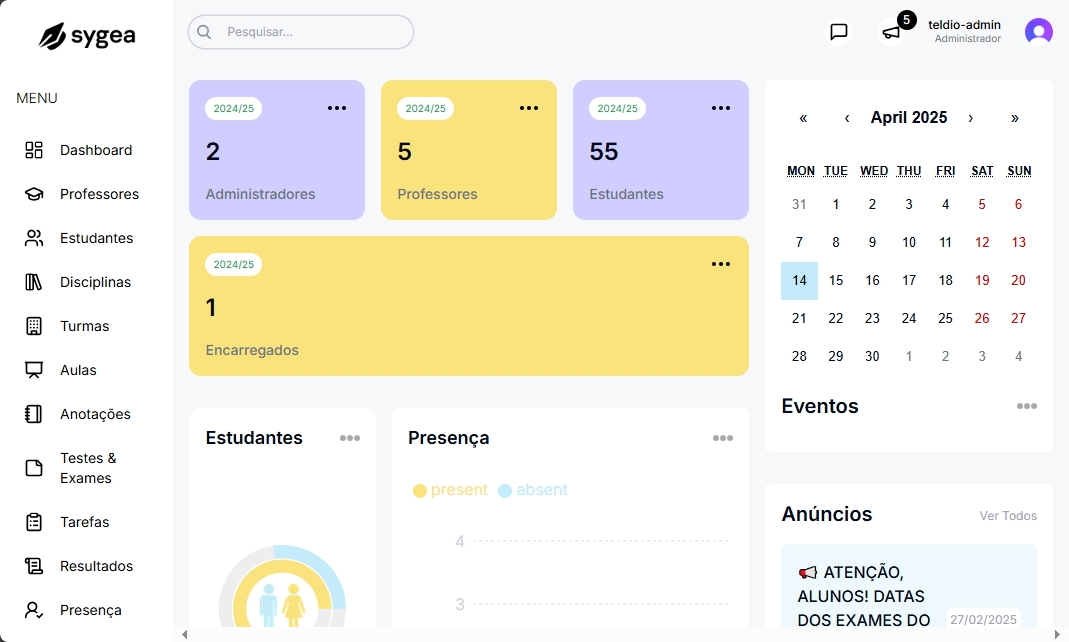
Task: Expand the Eventos options menu
Action: tap(1026, 406)
